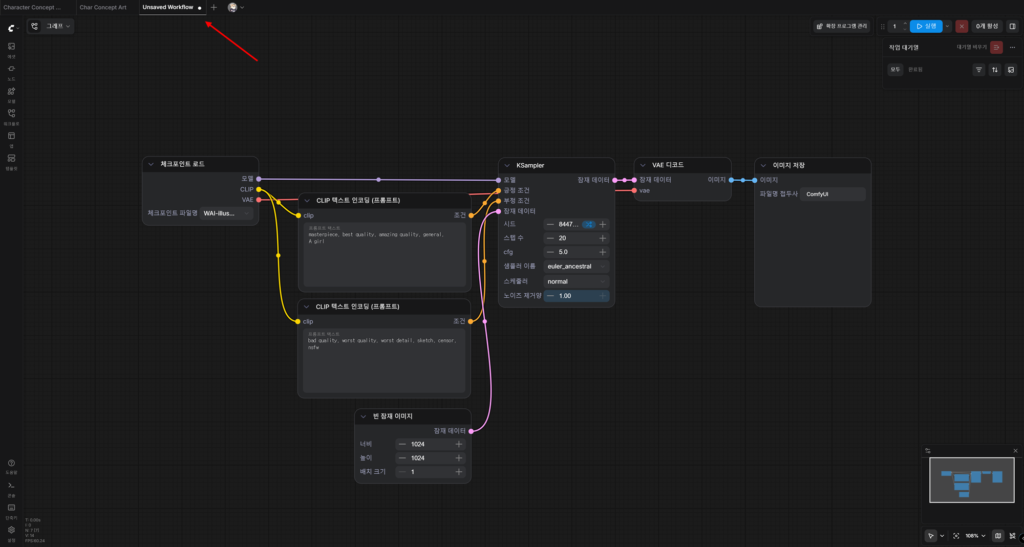Click the sort icon in queue panel
The image size is (1024, 547).
995,70
